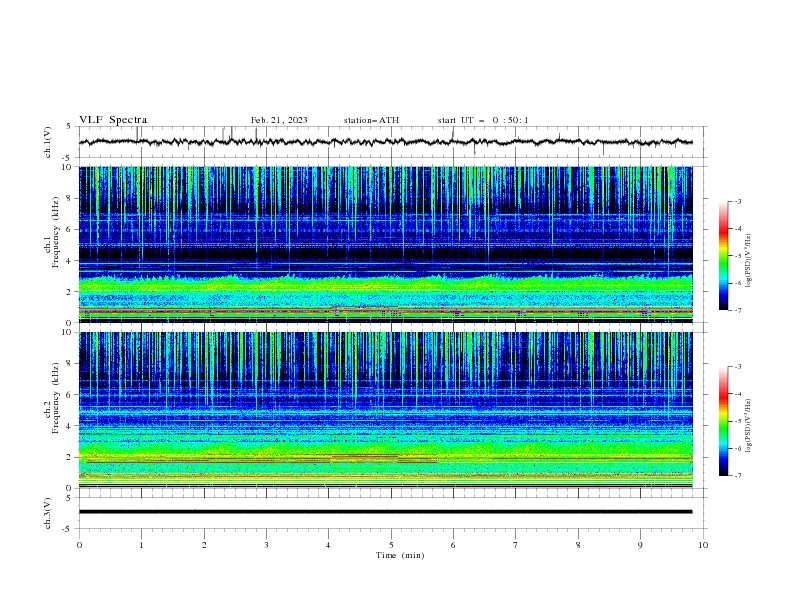Click the "2" kHz tick of ch.2 spectrogram
This screenshot has height=612, width=792.
[x=70, y=457]
